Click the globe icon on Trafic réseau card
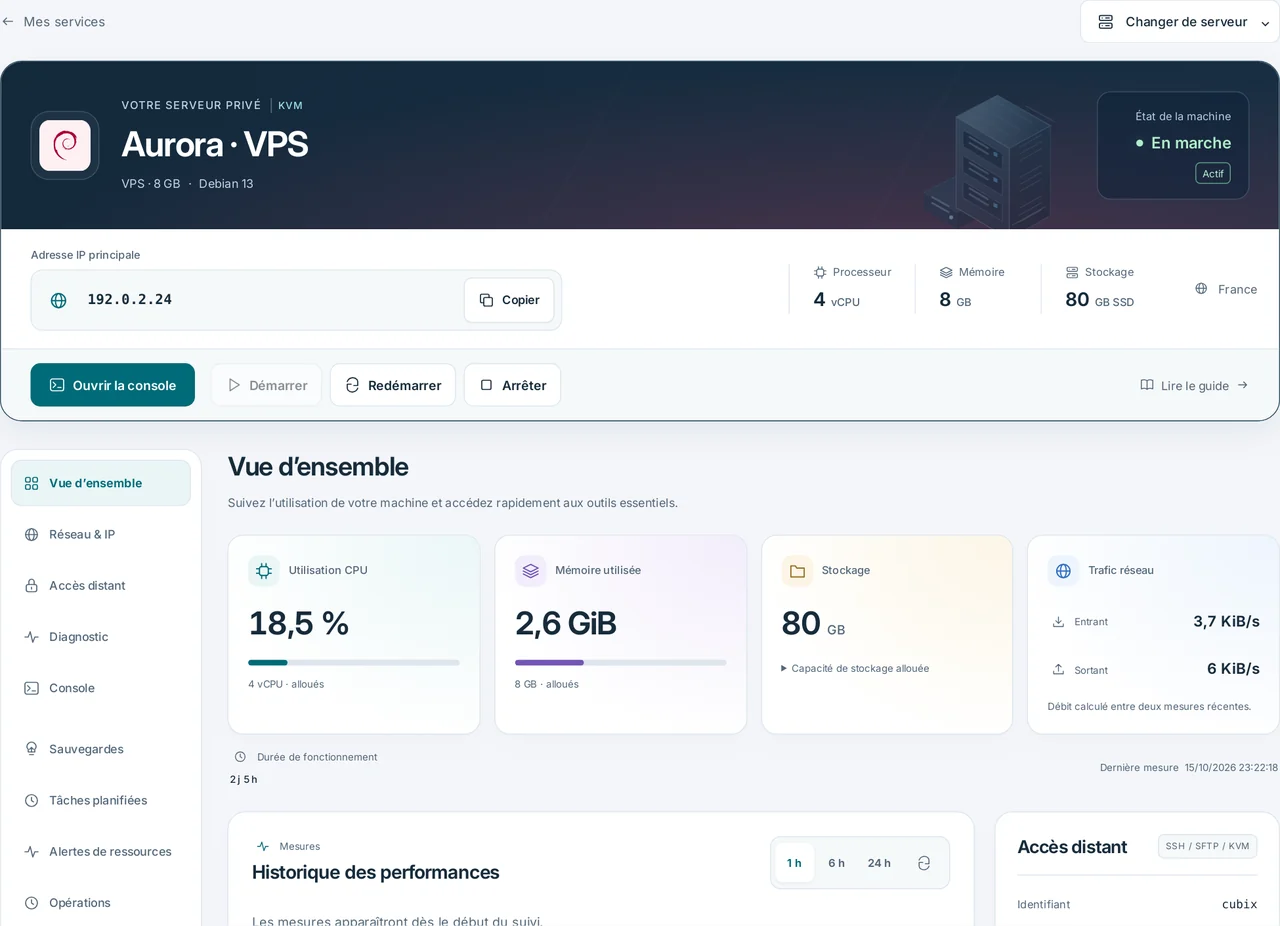This screenshot has height=926, width=1280. [1064, 571]
